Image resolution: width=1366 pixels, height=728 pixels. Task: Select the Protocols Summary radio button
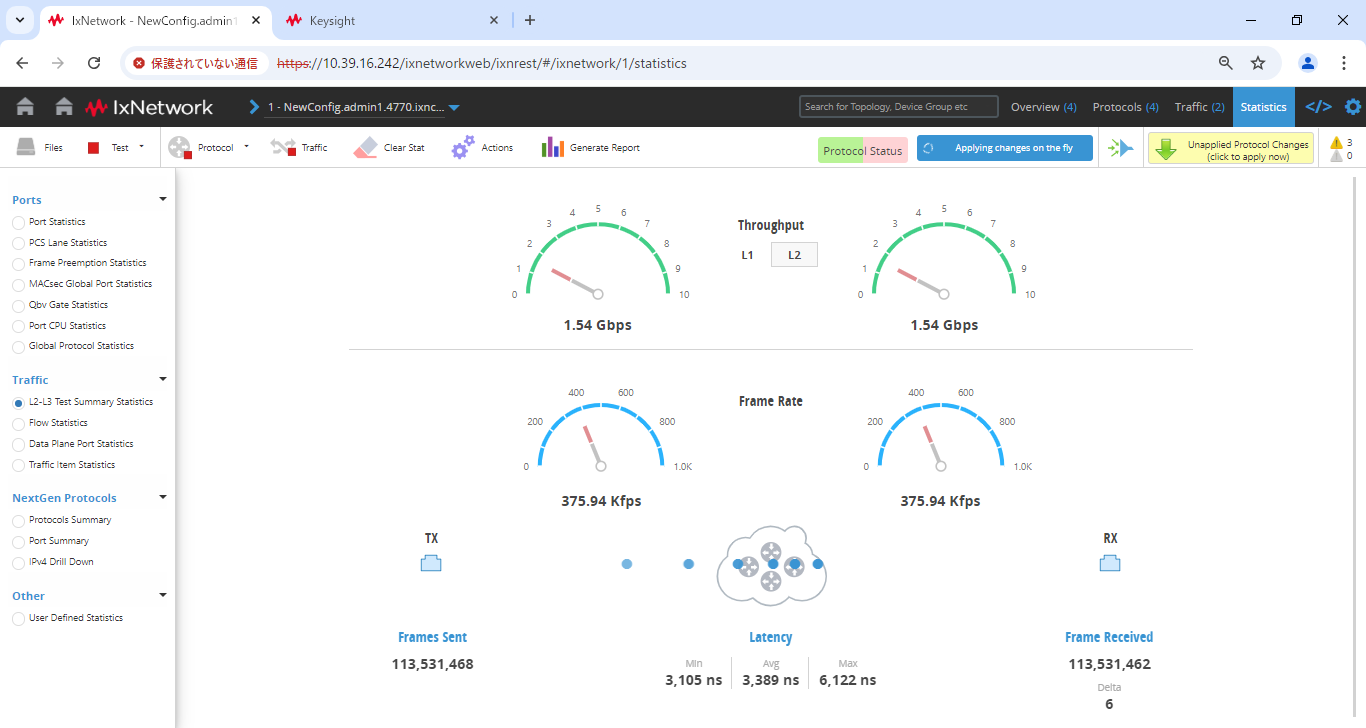pos(18,520)
